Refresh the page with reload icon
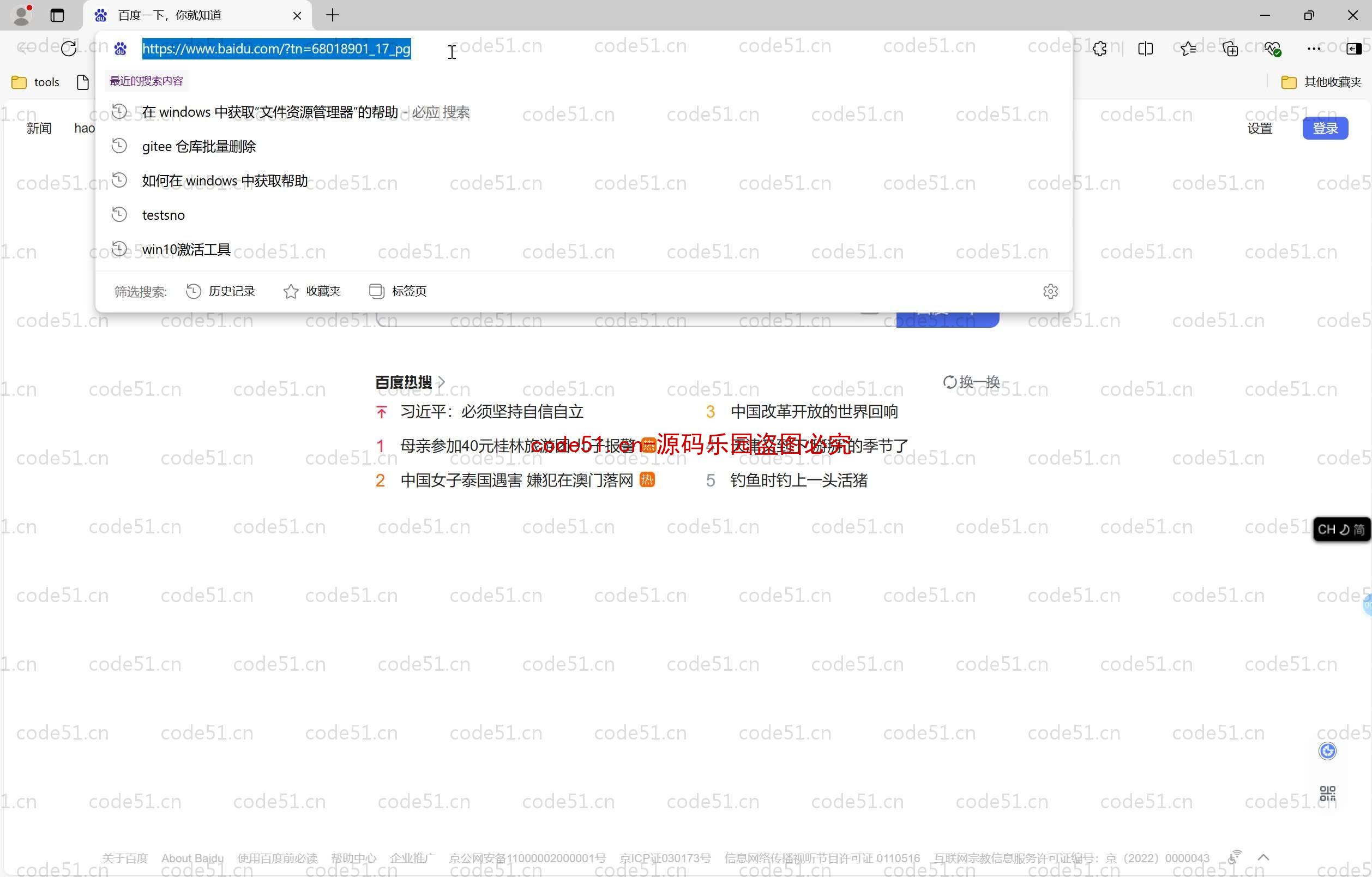 click(x=69, y=49)
